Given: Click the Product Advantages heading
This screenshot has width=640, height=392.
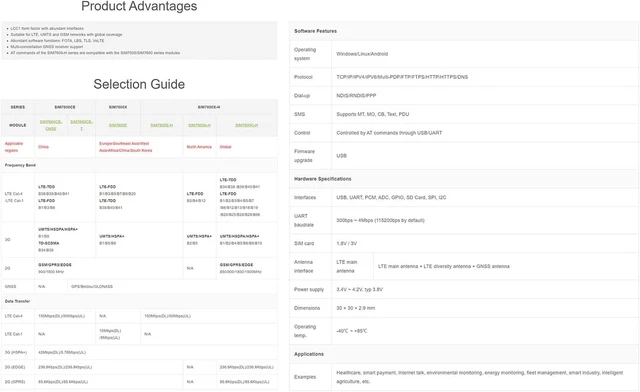Looking at the screenshot, I should (x=139, y=6).
